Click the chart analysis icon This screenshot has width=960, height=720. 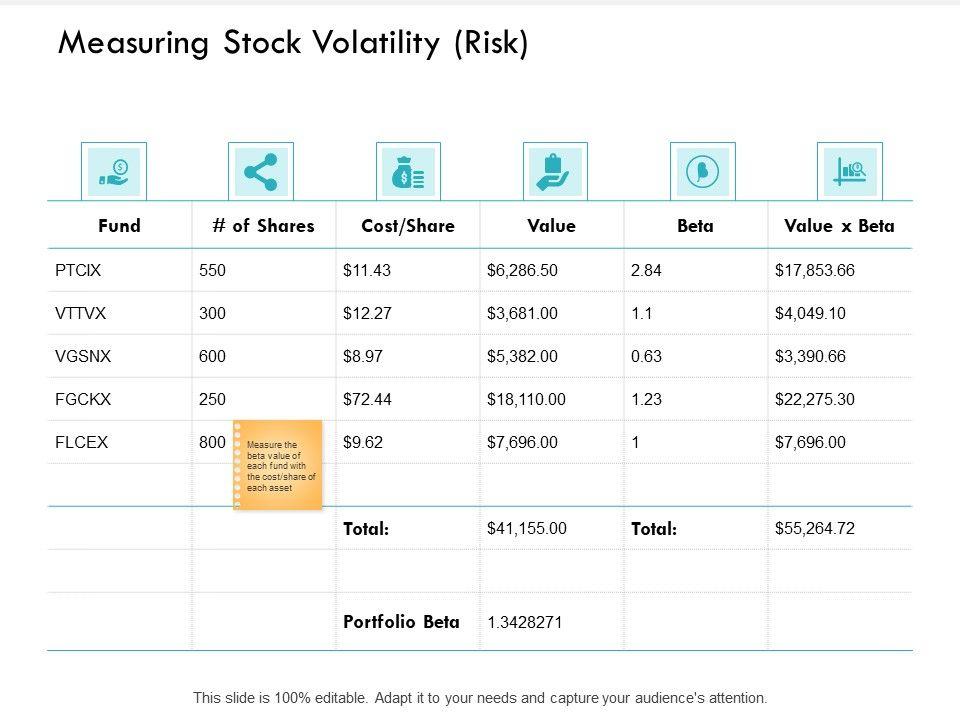pos(850,172)
